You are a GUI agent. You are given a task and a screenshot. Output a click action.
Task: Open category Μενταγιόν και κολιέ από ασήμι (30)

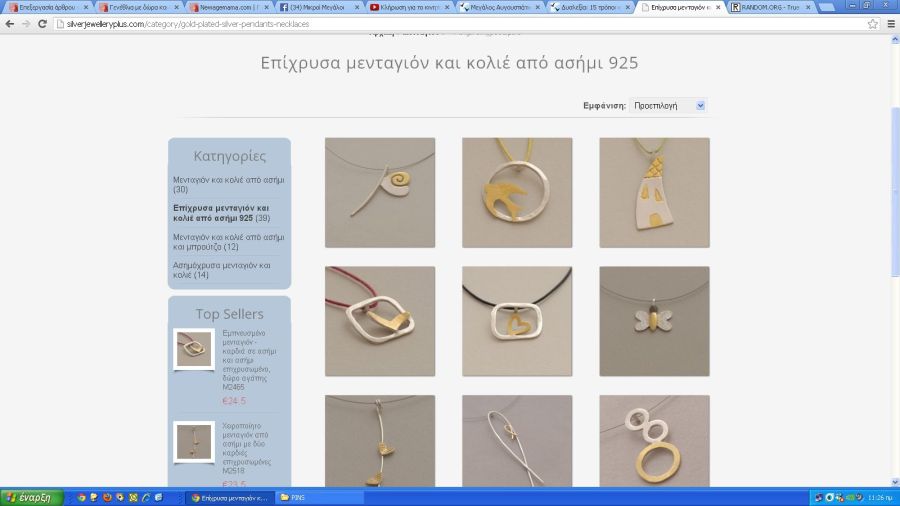click(228, 184)
